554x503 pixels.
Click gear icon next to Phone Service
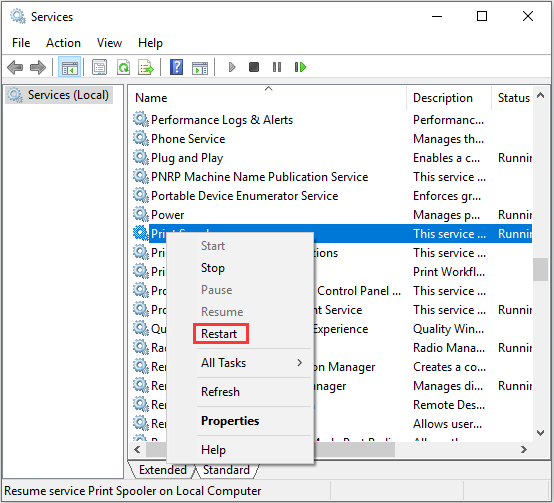141,138
